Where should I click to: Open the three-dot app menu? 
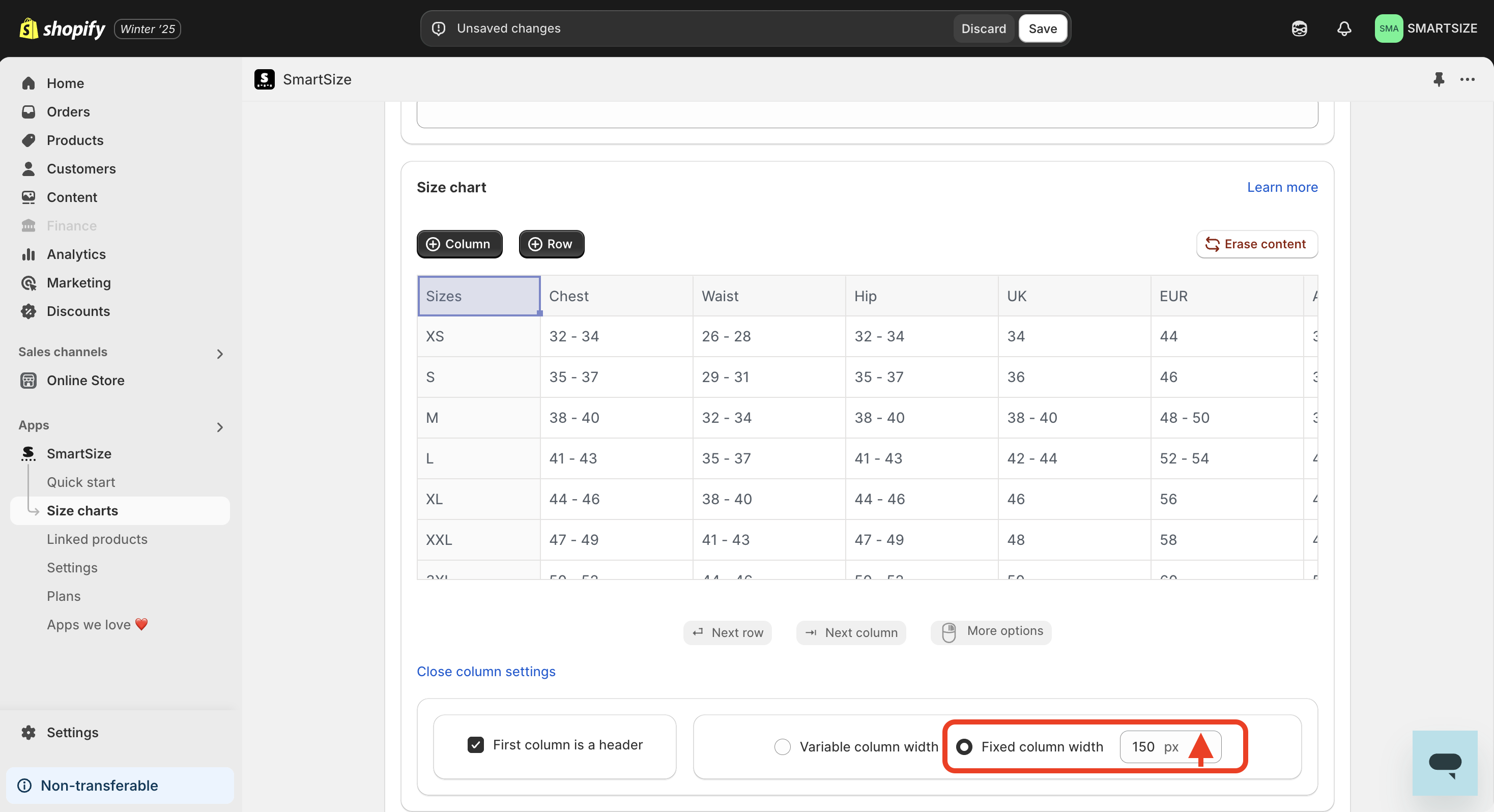[1468, 79]
